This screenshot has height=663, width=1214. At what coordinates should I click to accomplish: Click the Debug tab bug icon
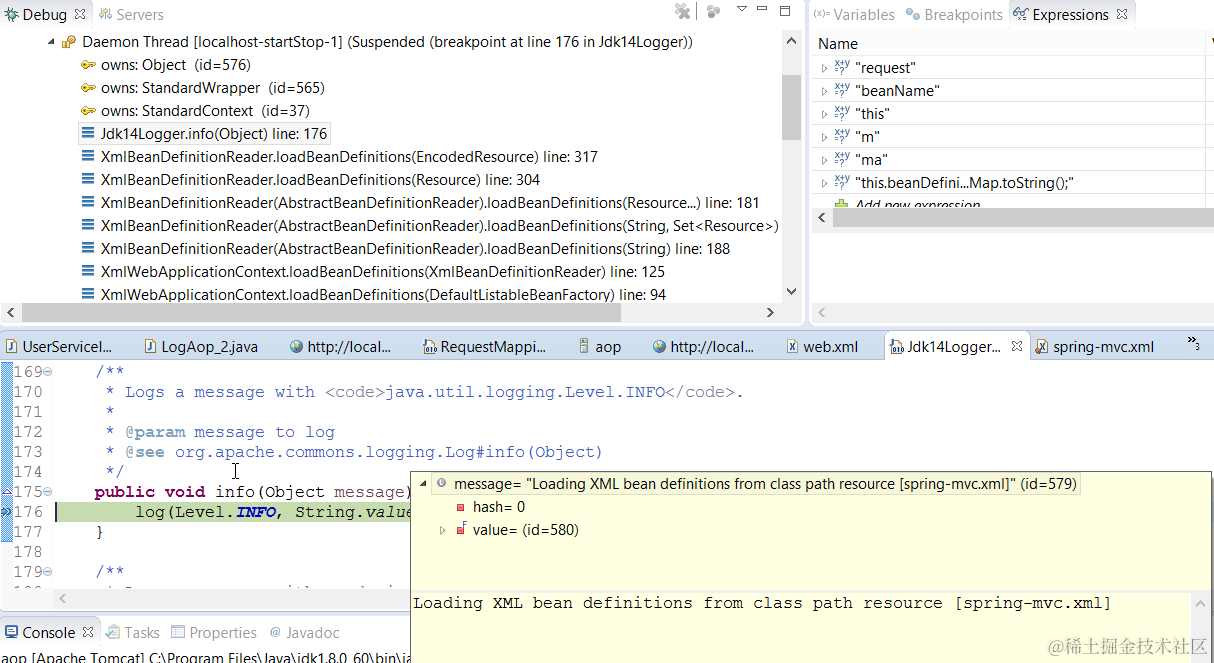(11, 14)
